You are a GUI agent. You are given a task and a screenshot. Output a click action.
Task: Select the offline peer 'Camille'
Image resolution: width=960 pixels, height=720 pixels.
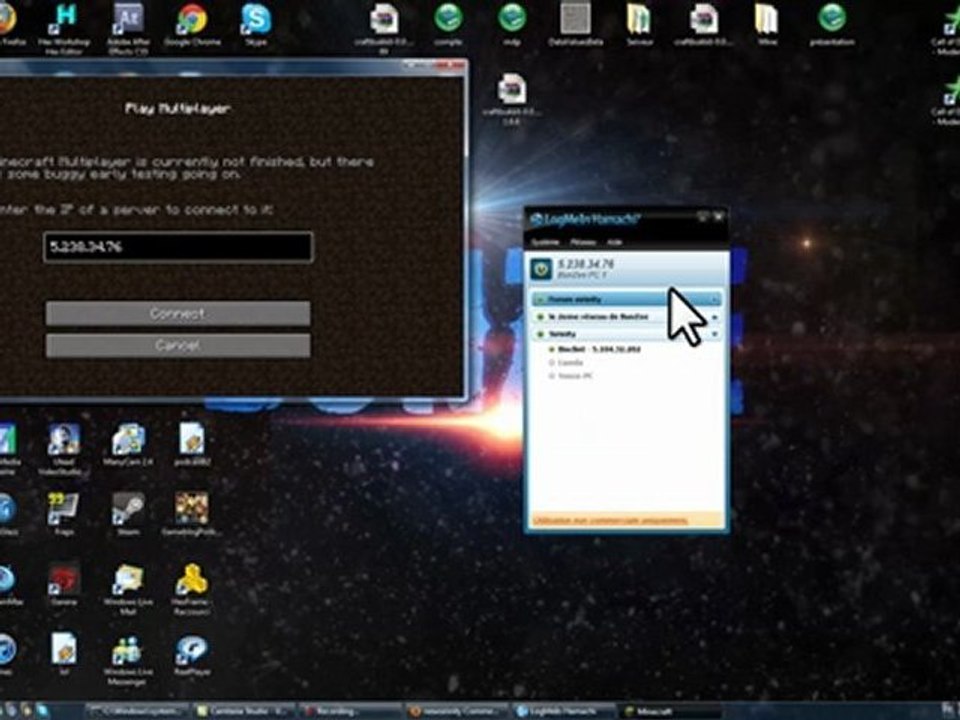click(x=566, y=362)
